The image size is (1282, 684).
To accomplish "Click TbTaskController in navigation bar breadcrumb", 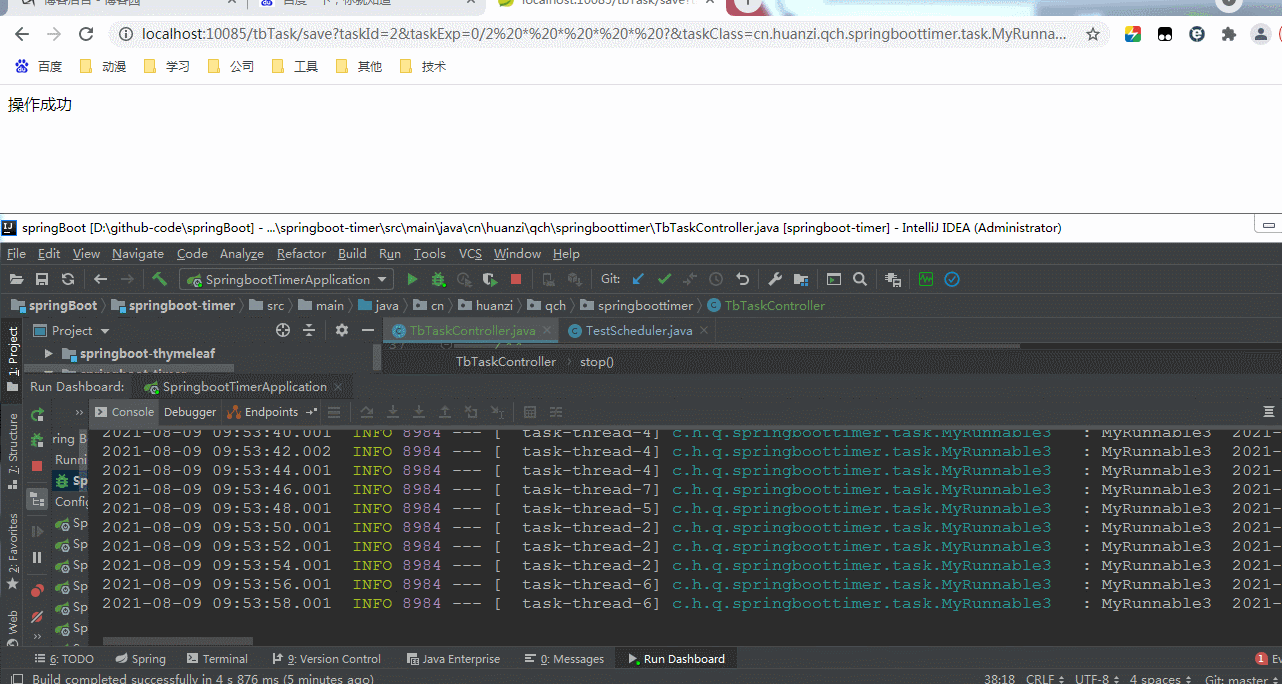I will (767, 305).
